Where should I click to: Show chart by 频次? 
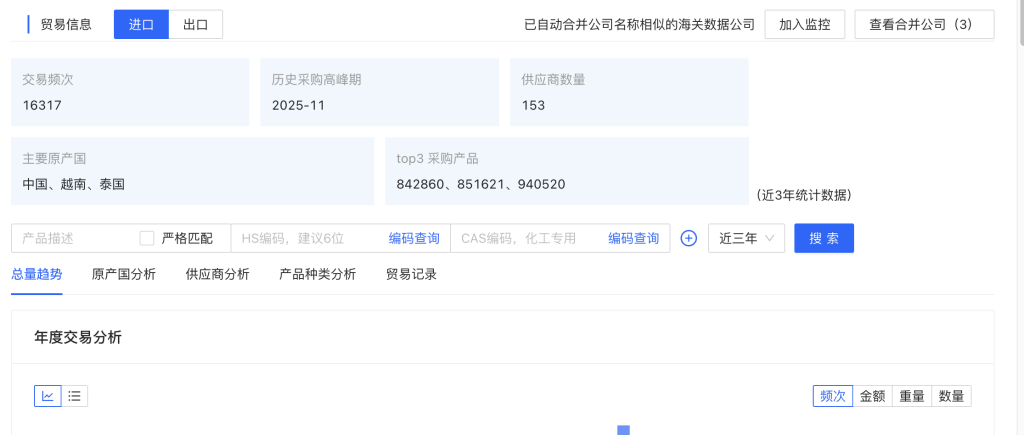point(833,396)
